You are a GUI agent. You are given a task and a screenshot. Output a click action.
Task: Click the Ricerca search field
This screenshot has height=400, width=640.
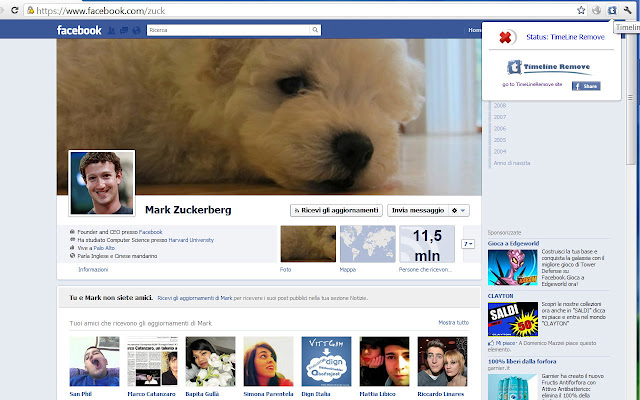click(x=229, y=30)
